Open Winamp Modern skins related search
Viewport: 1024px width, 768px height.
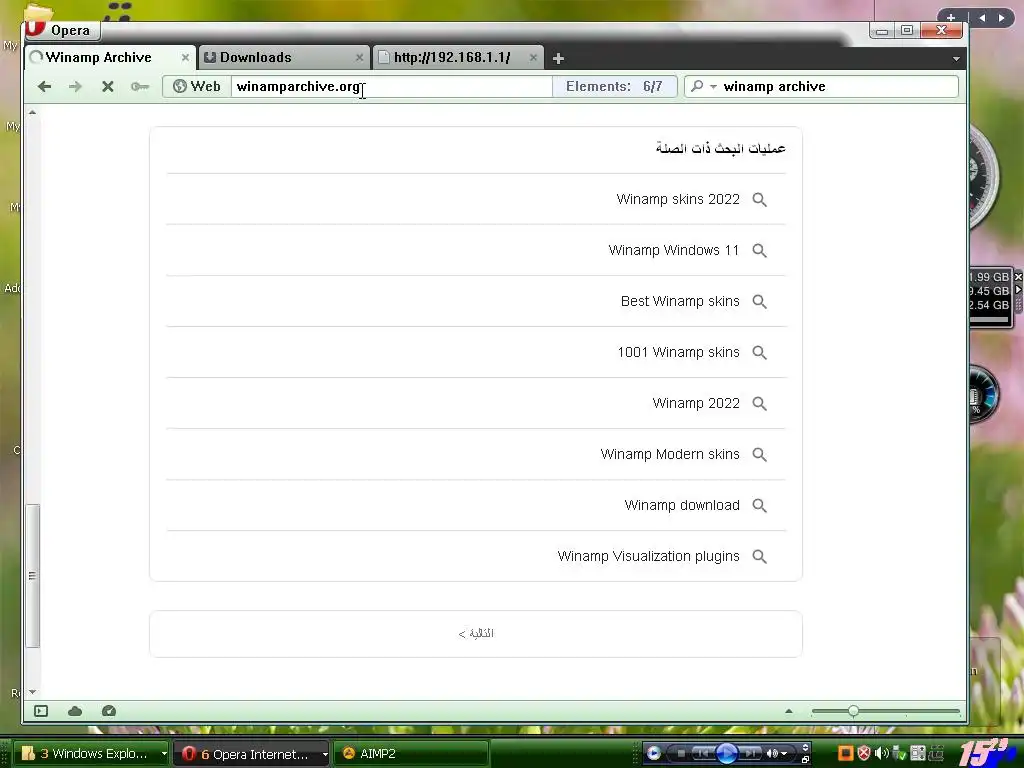[x=669, y=454]
